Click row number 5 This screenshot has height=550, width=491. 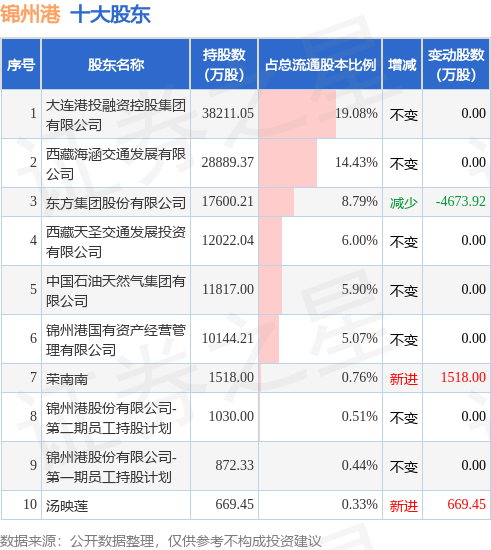click(33, 289)
